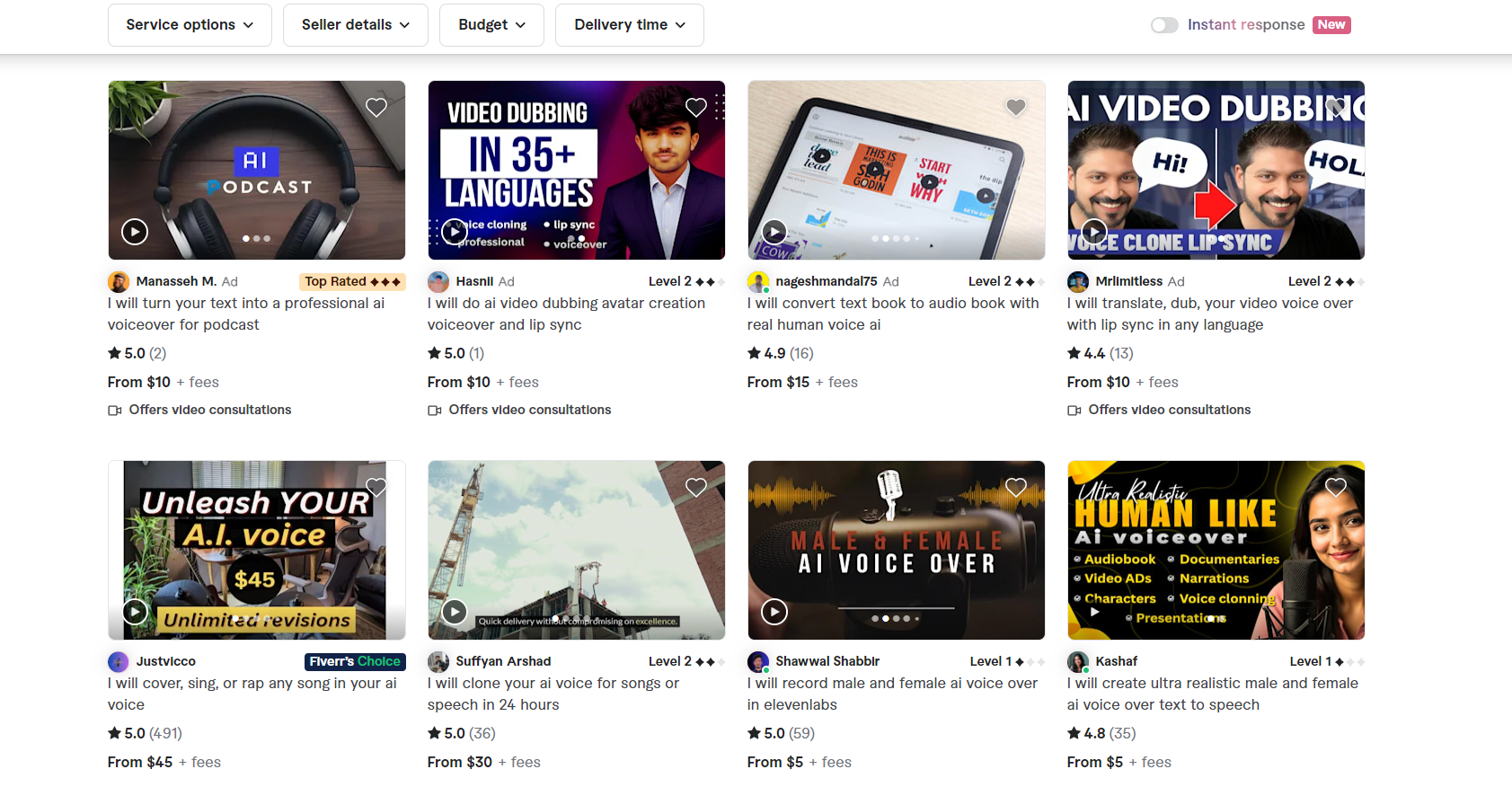Favorite the AI Podcast gig with heart icon

click(376, 108)
